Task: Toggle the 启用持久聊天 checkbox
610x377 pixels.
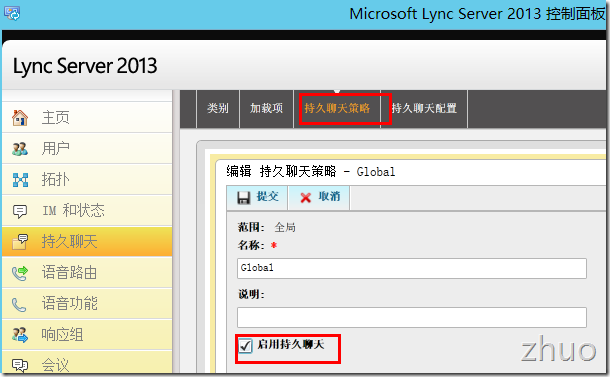Action: [x=245, y=345]
